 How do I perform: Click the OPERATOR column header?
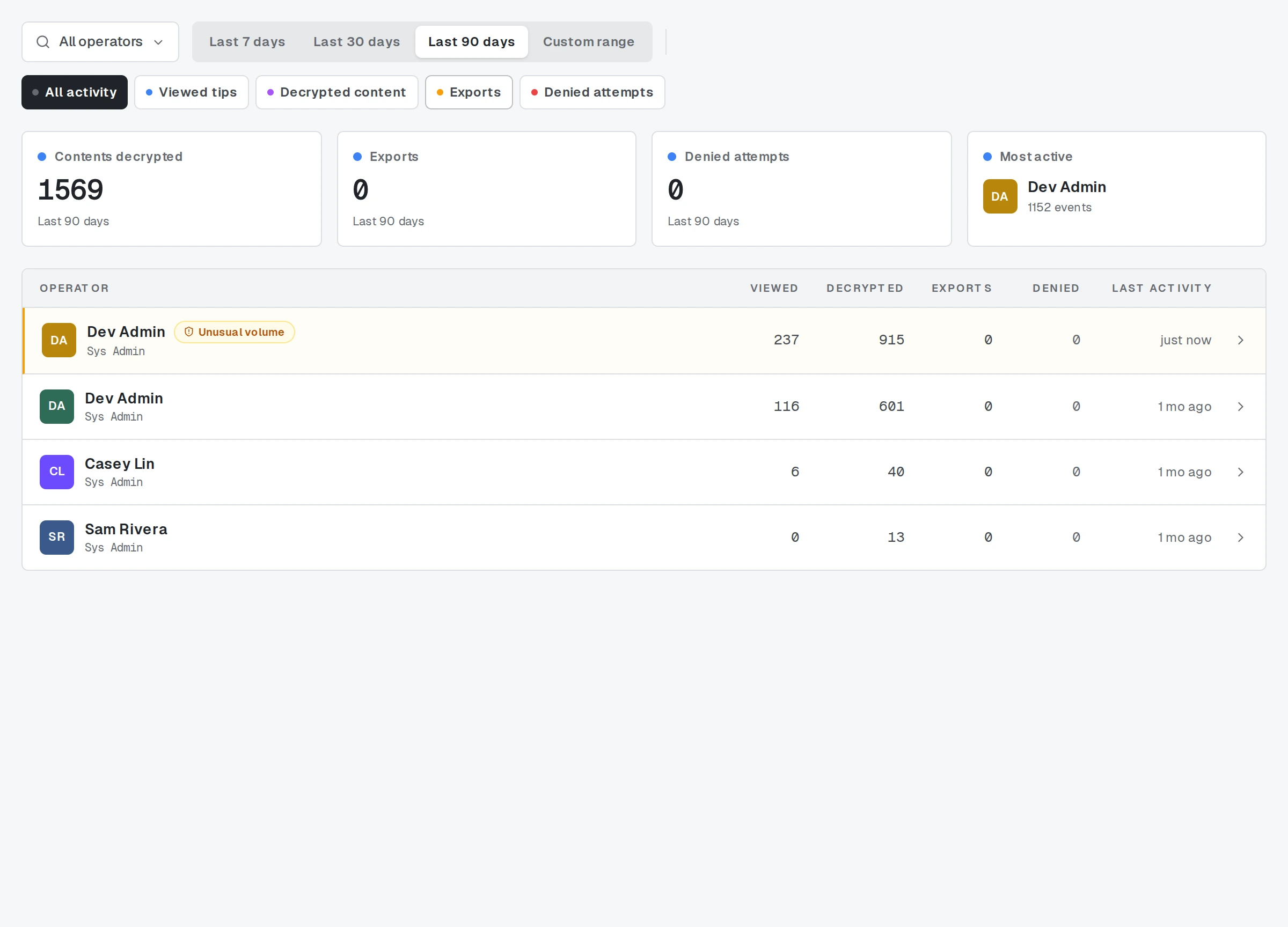point(74,289)
